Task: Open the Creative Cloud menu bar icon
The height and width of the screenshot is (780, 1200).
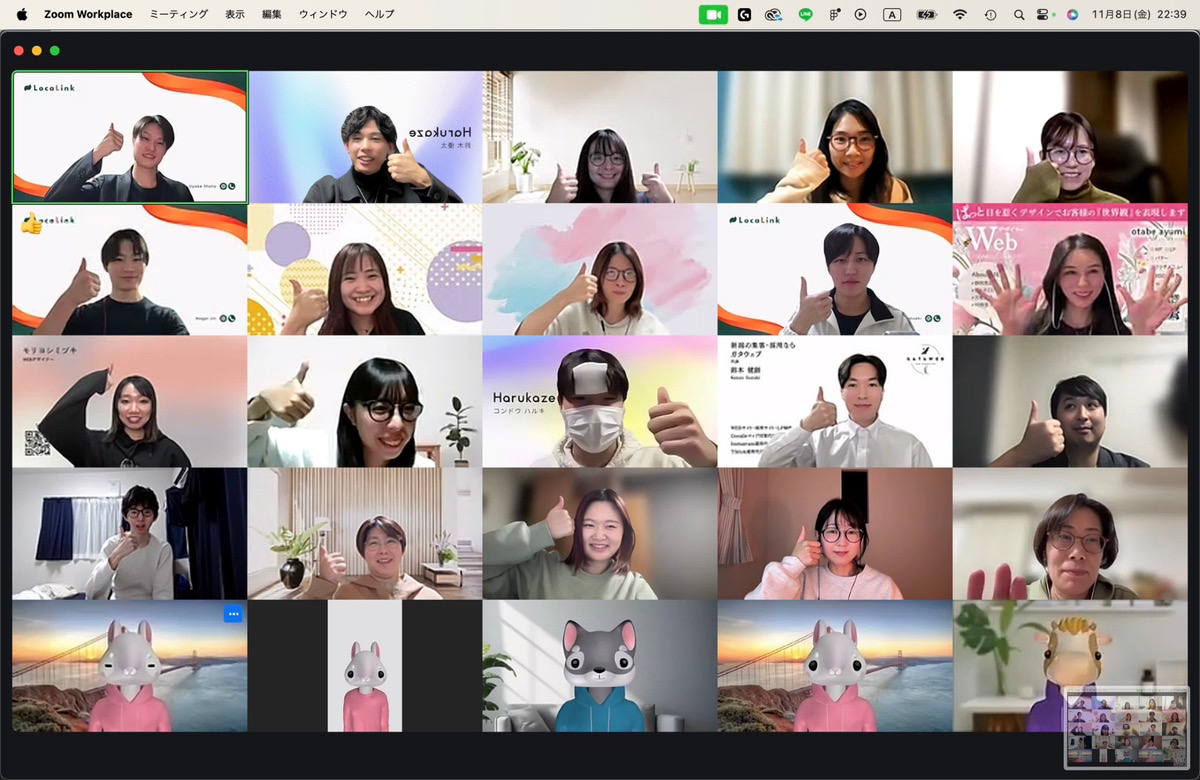Action: (x=773, y=14)
